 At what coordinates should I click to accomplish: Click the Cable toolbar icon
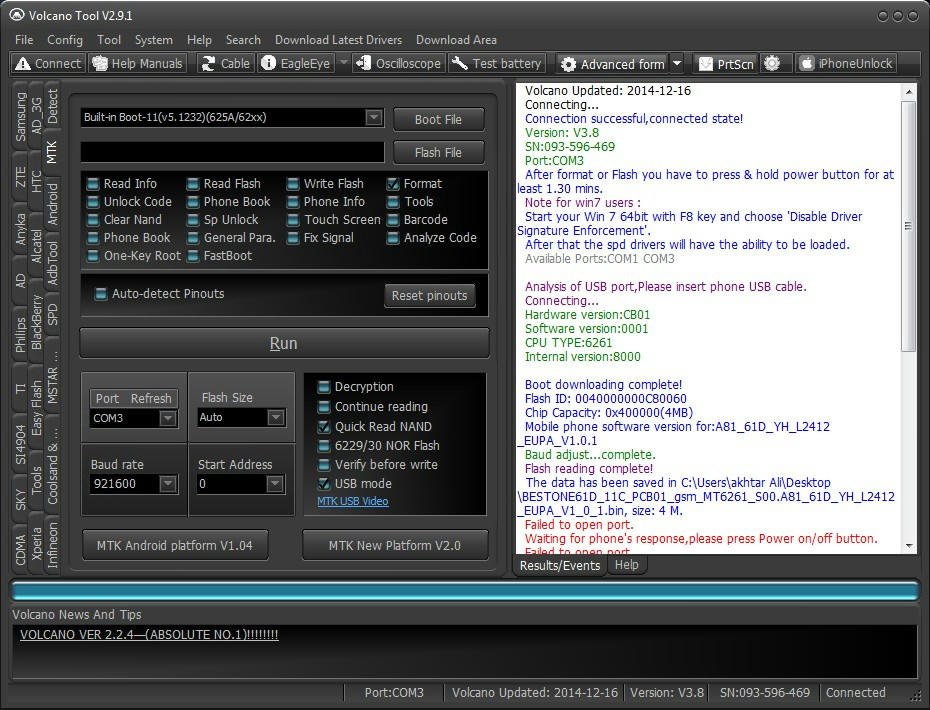[x=208, y=63]
